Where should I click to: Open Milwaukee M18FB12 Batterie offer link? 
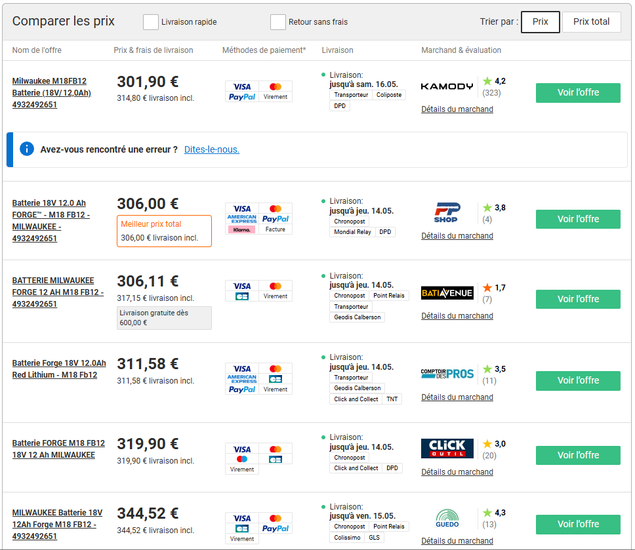51,93
